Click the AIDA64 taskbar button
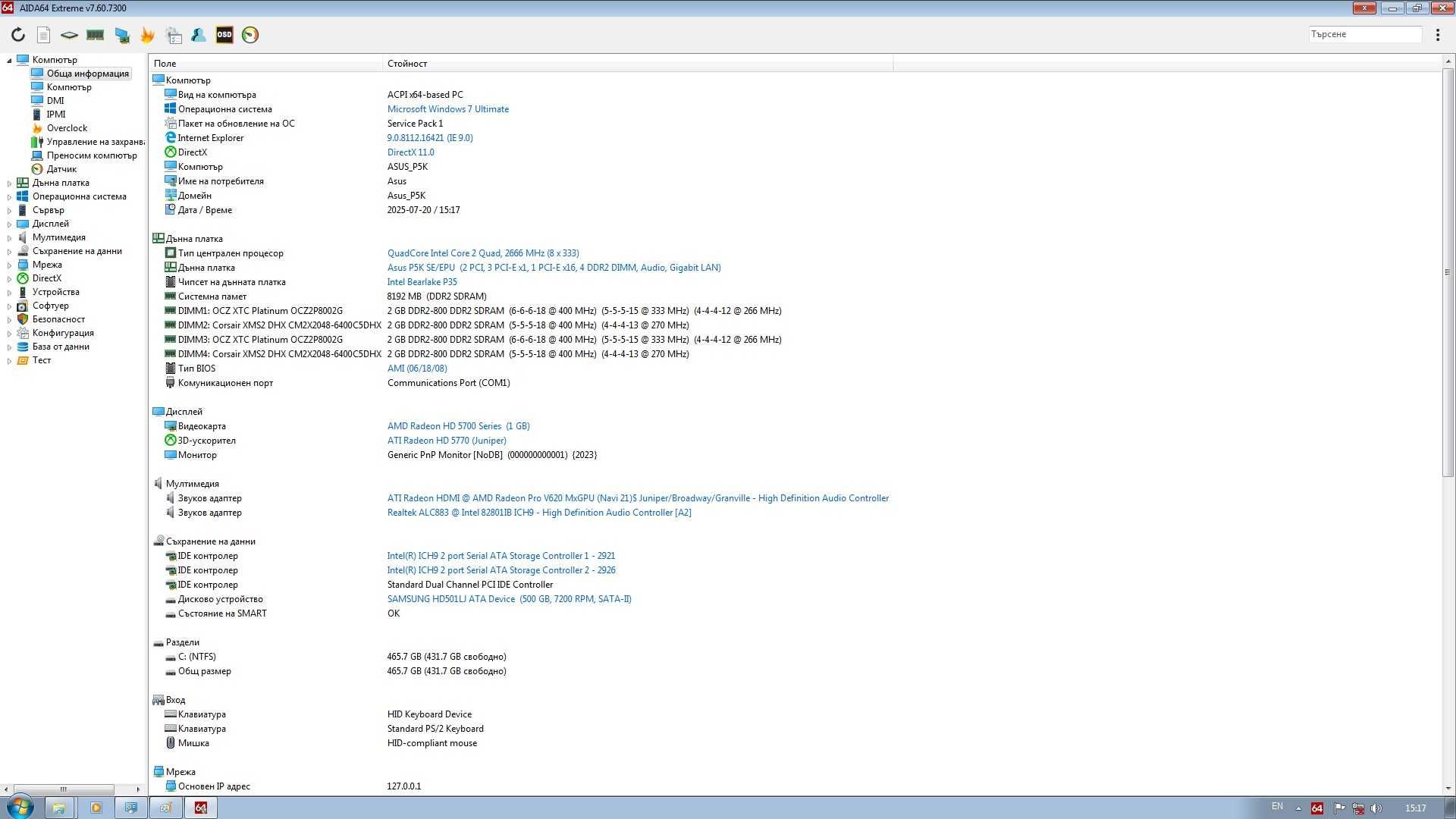Viewport: 1456px width, 819px height. pos(201,808)
